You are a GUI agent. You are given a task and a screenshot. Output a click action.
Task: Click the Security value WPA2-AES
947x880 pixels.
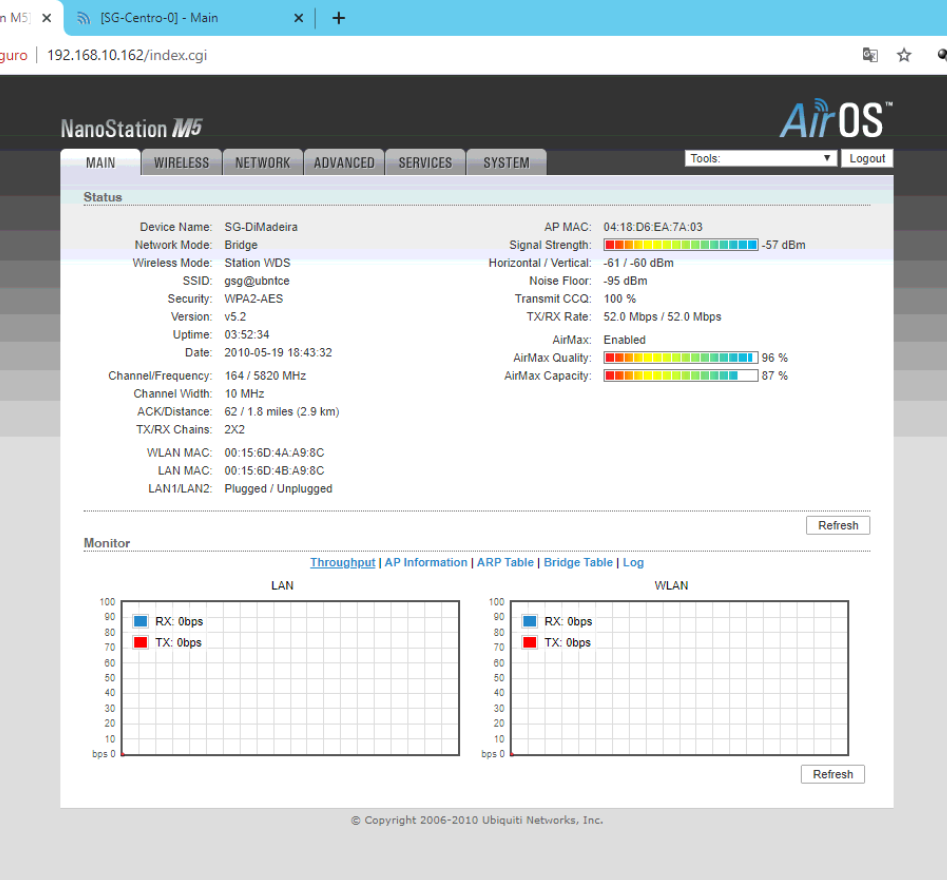pyautogui.click(x=254, y=299)
